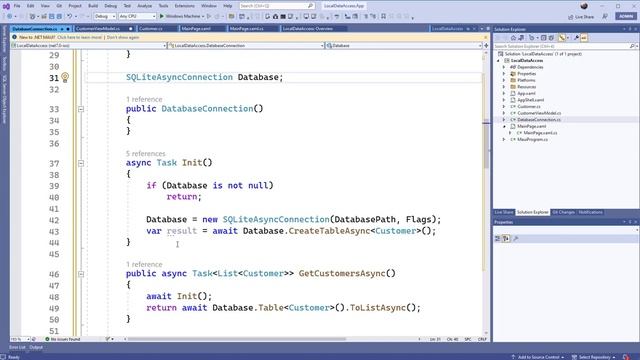The height and width of the screenshot is (360, 640).
Task: Collapse the Init method outlining
Action: (81, 163)
